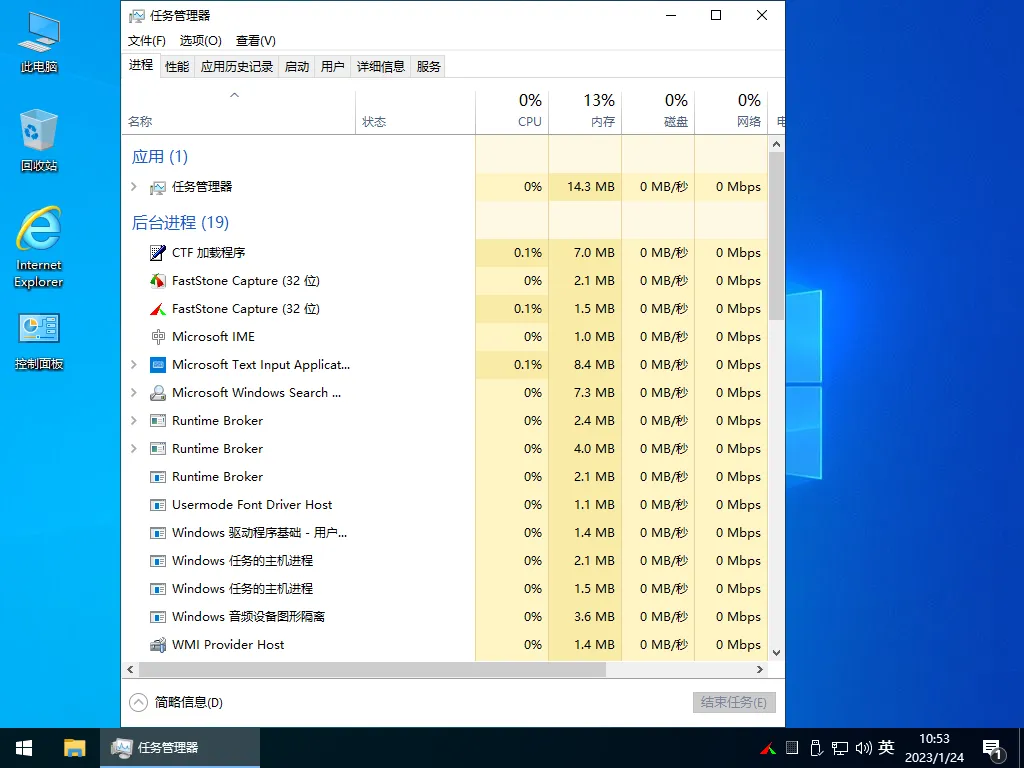The height and width of the screenshot is (768, 1024).
Task: Sort by CPU column header
Action: 512,112
